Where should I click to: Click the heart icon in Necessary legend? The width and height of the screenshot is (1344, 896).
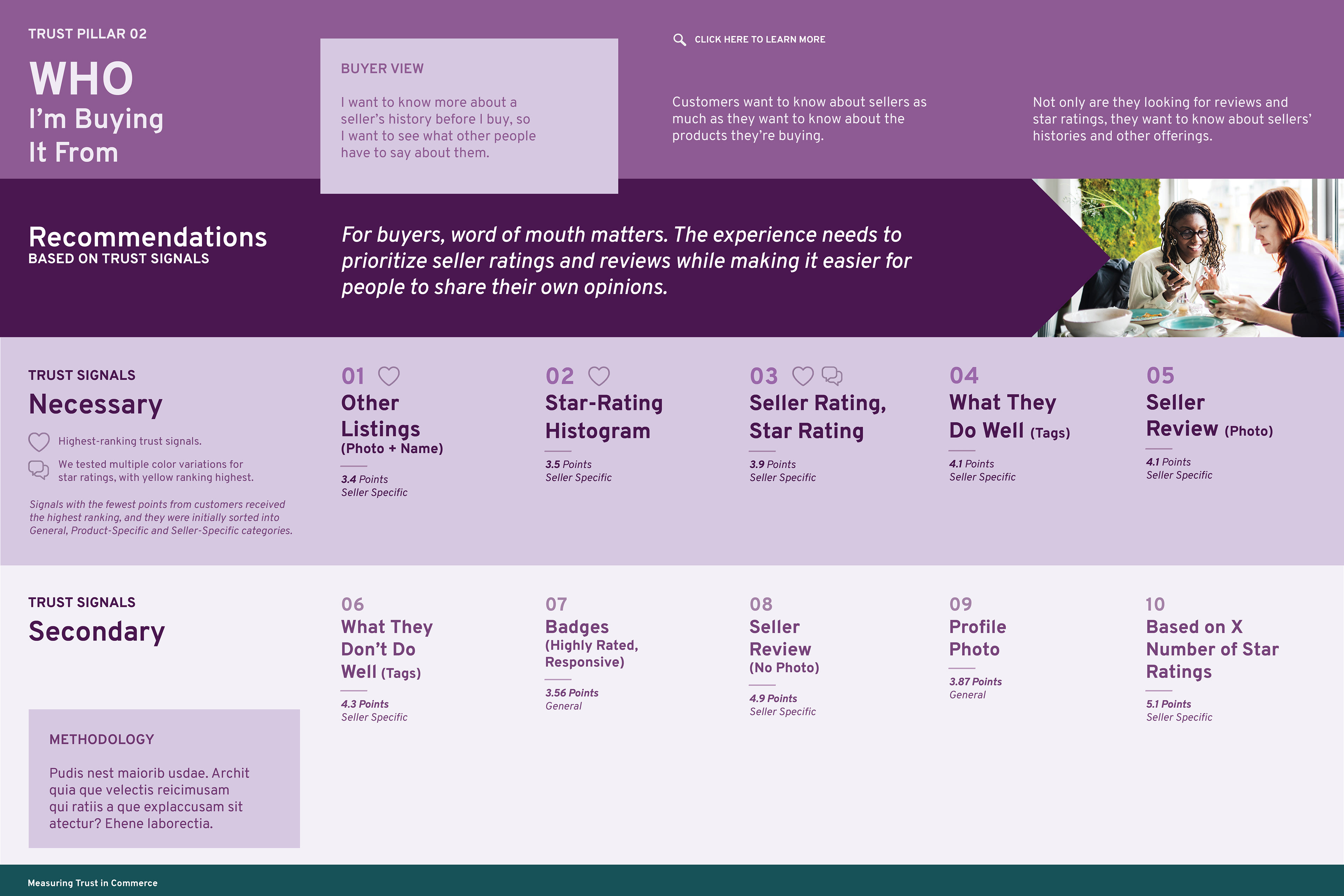(x=39, y=442)
